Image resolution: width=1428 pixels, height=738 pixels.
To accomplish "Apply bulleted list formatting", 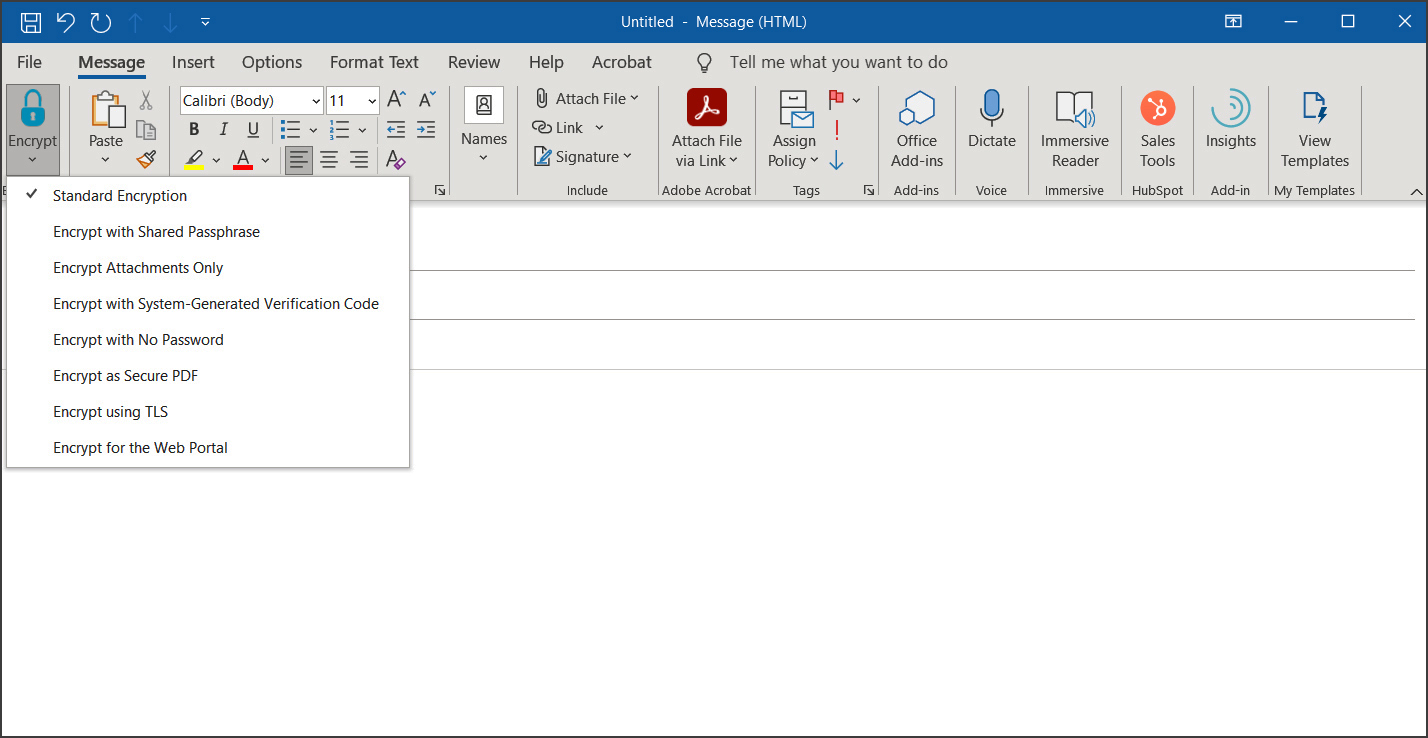I will pyautogui.click(x=290, y=130).
